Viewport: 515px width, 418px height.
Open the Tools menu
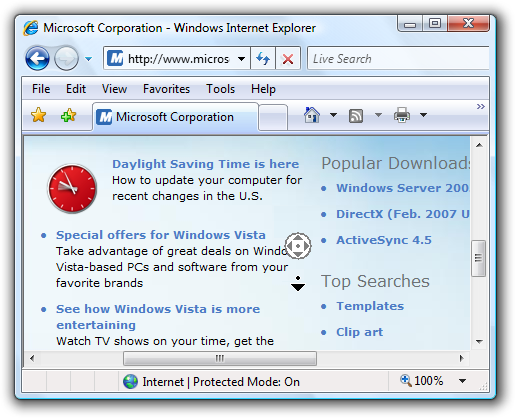pyautogui.click(x=220, y=89)
